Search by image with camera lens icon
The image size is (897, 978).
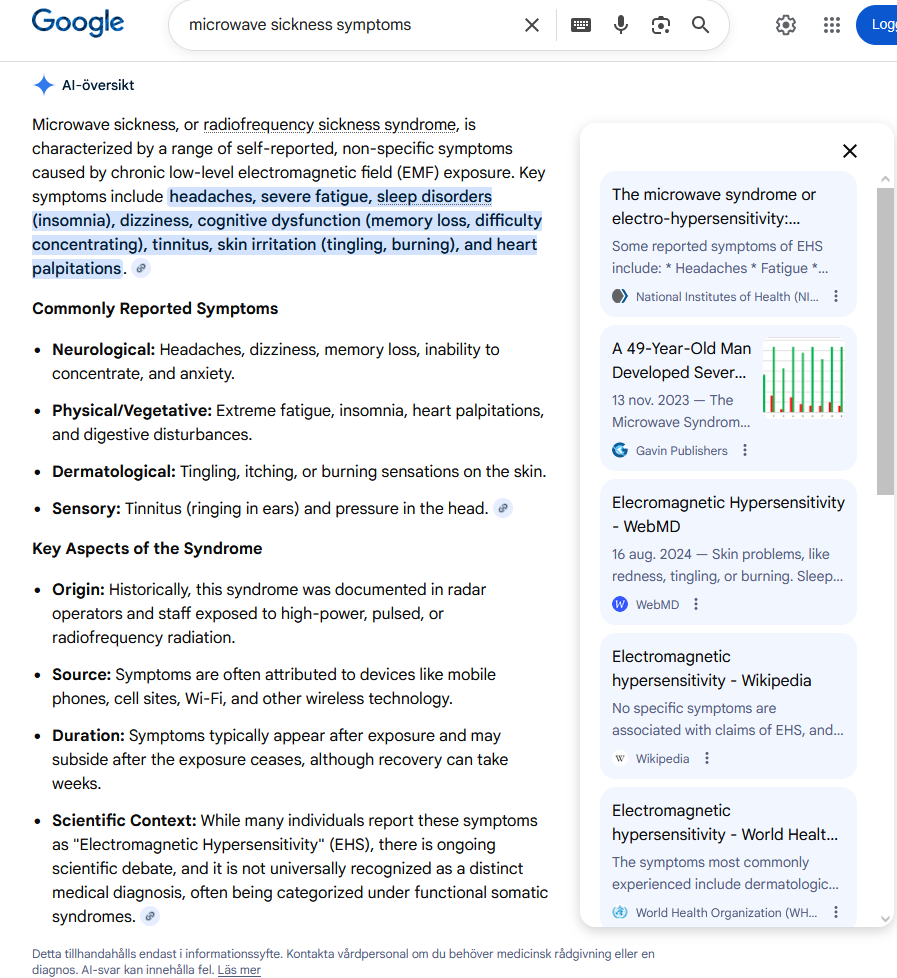(x=661, y=25)
